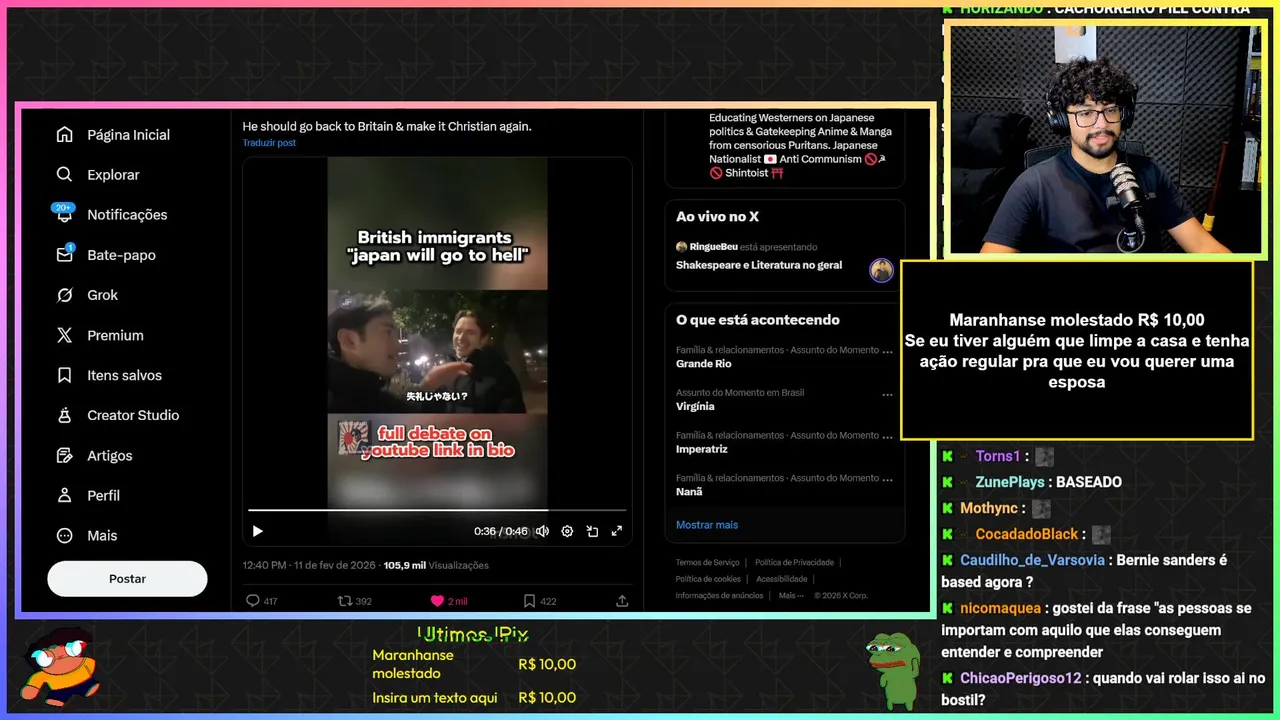Expand footer Mais options
The height and width of the screenshot is (720, 1280).
(x=790, y=596)
